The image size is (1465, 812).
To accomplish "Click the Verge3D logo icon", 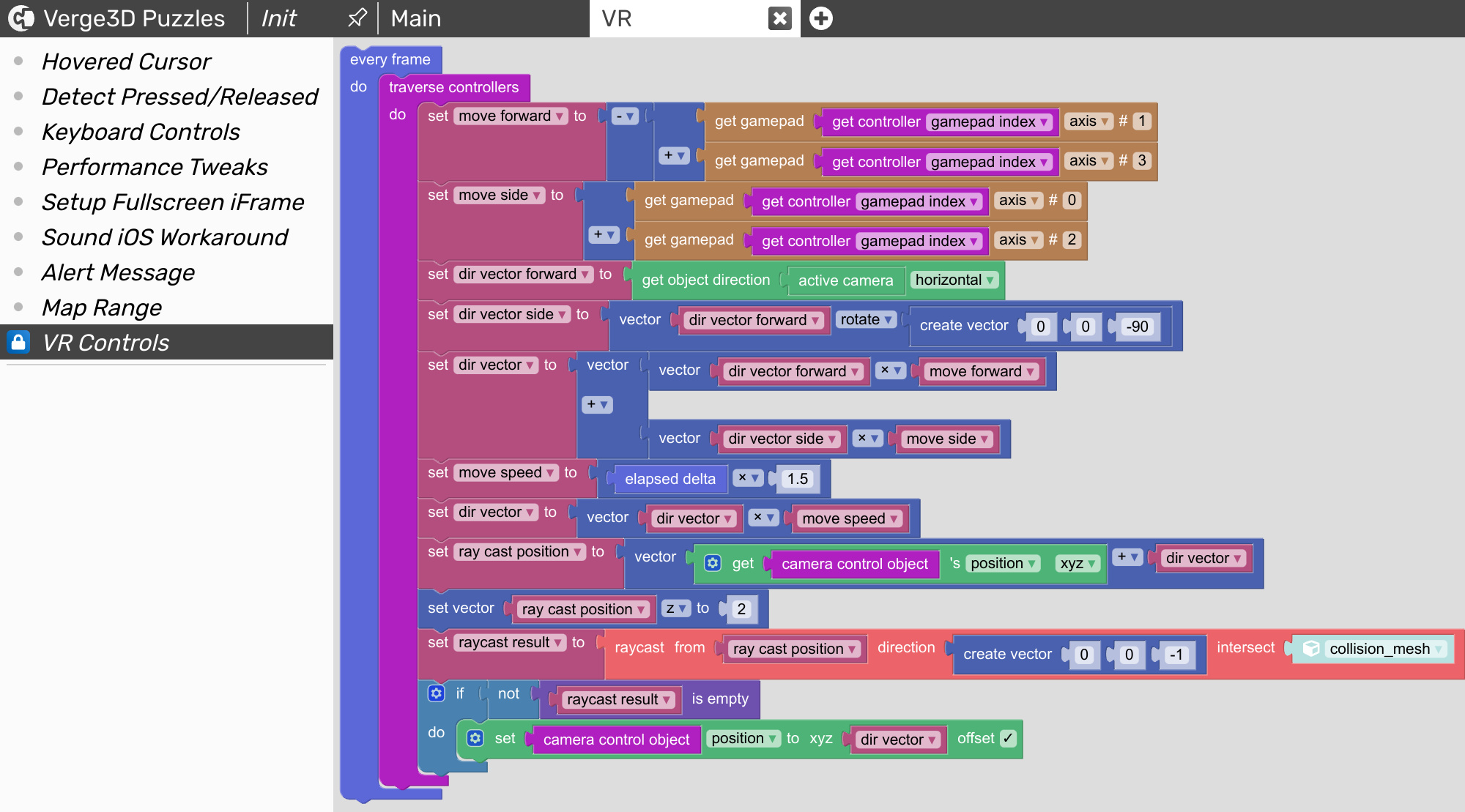I will click(x=21, y=18).
